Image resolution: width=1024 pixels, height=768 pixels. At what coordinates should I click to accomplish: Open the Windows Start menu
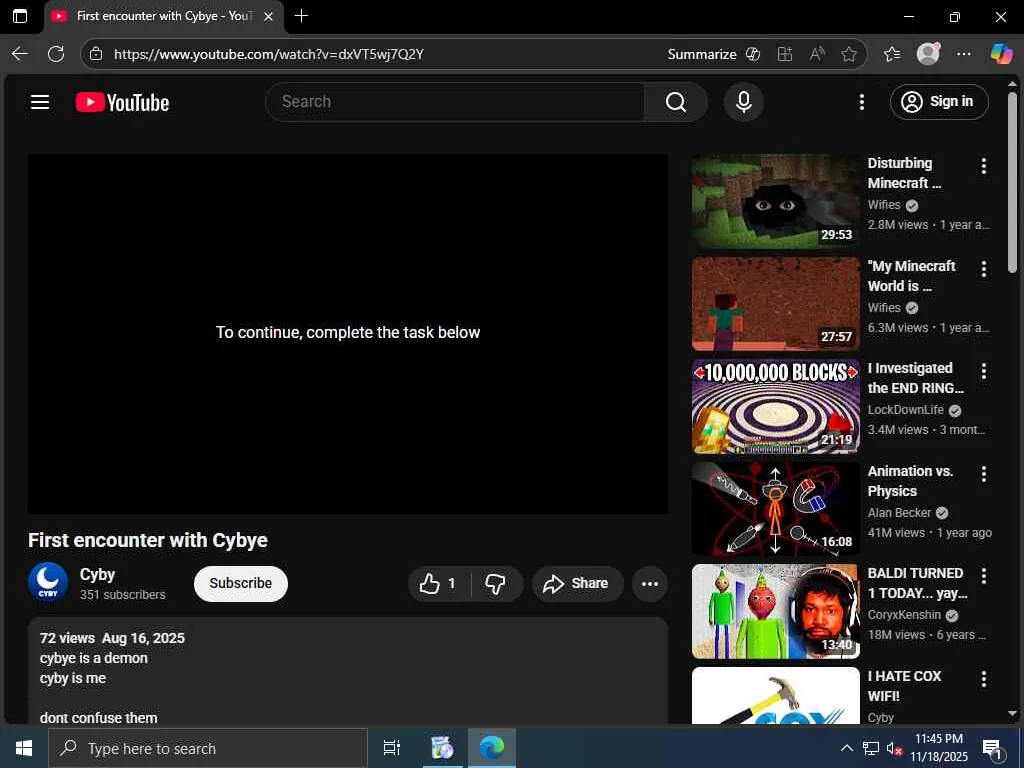[x=24, y=748]
